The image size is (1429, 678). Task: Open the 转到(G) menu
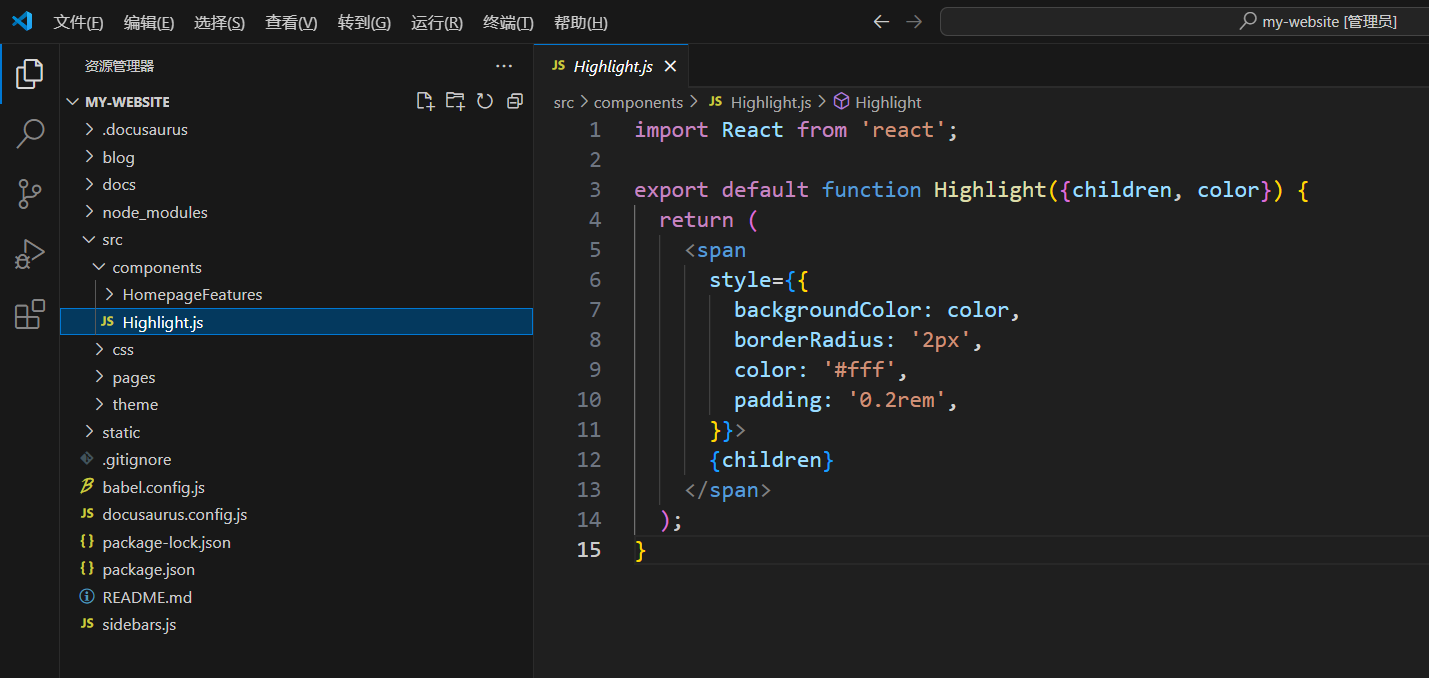(364, 22)
